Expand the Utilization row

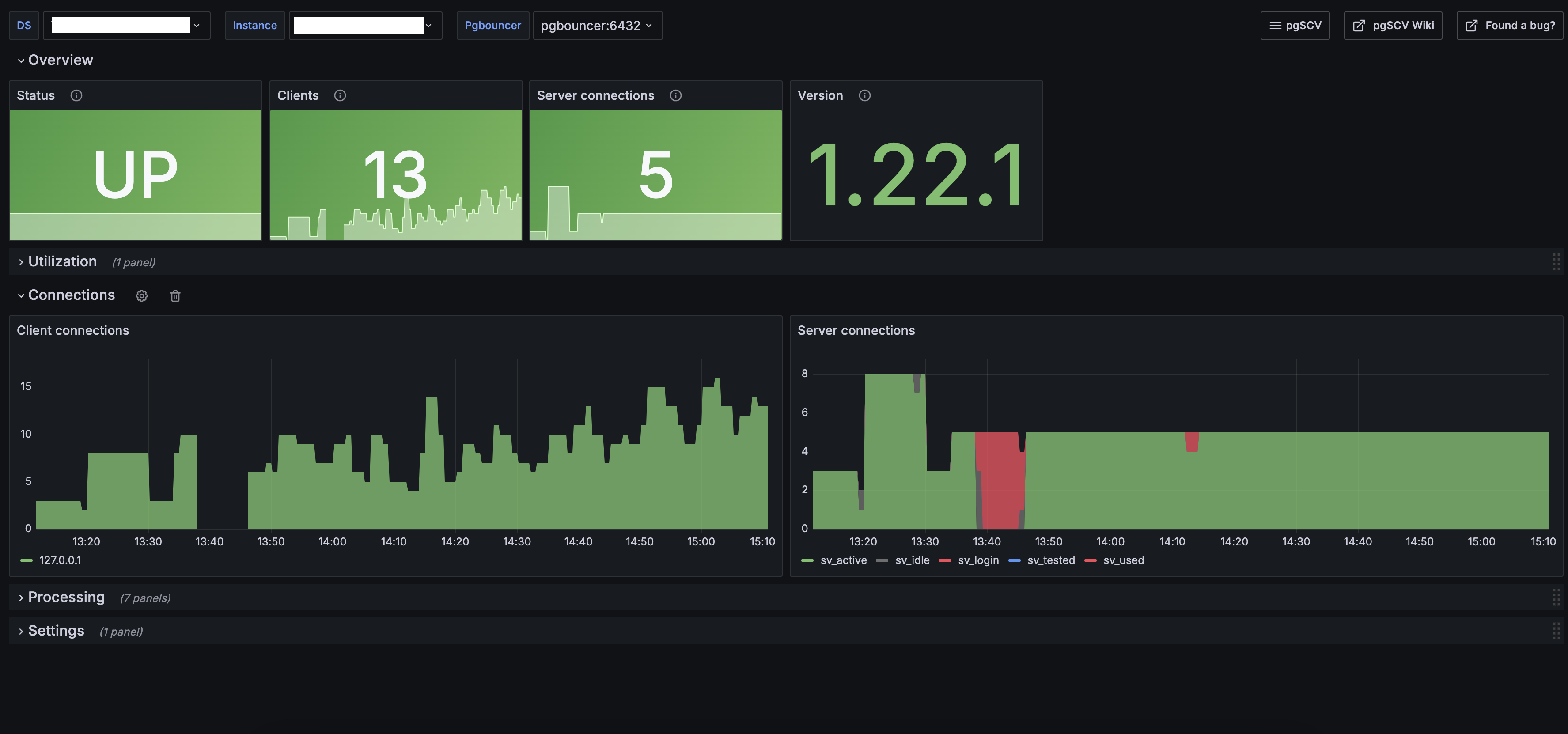[x=62, y=262]
